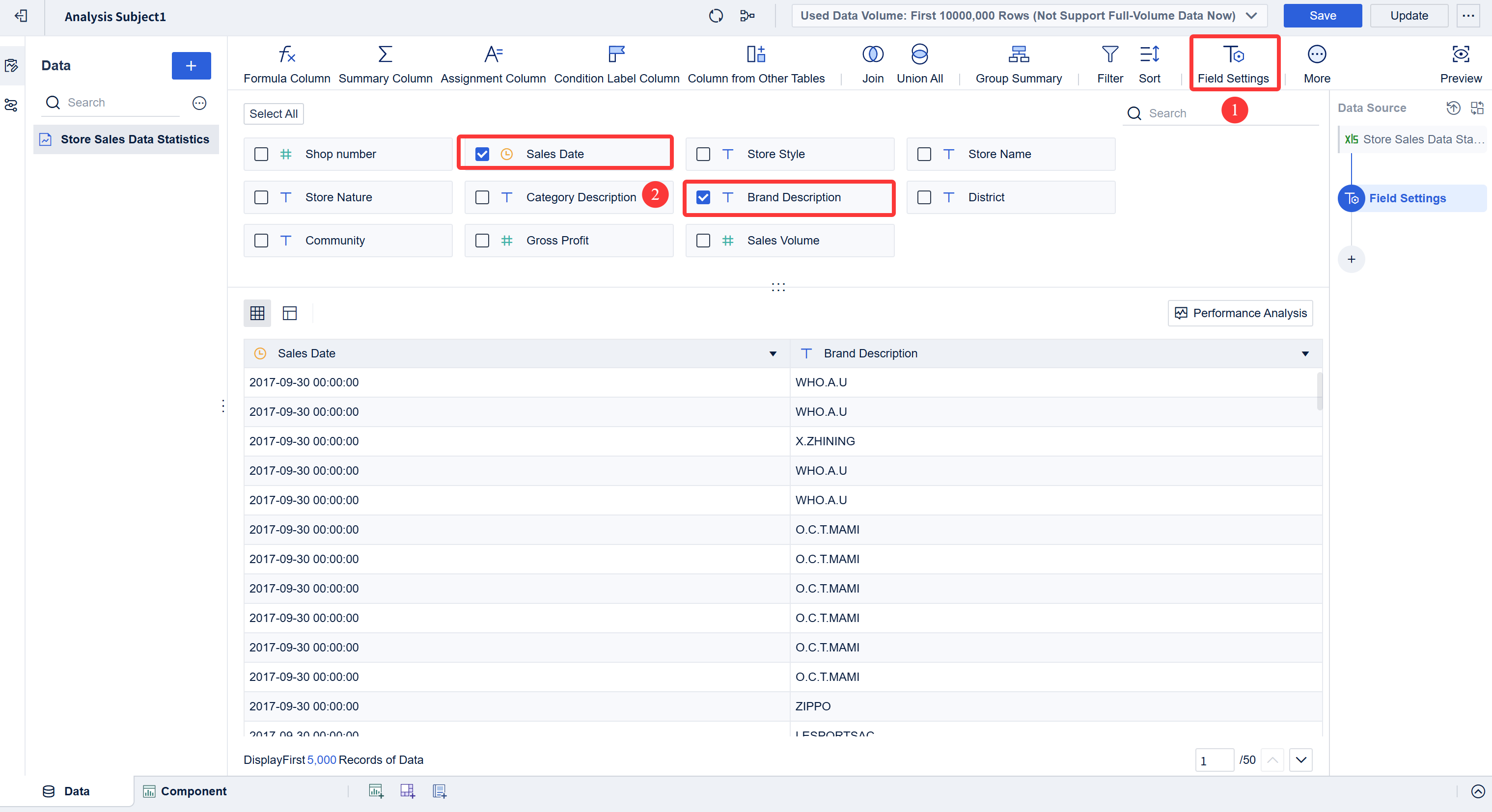Select the Data tab at bottom
1492x812 pixels.
tap(66, 791)
